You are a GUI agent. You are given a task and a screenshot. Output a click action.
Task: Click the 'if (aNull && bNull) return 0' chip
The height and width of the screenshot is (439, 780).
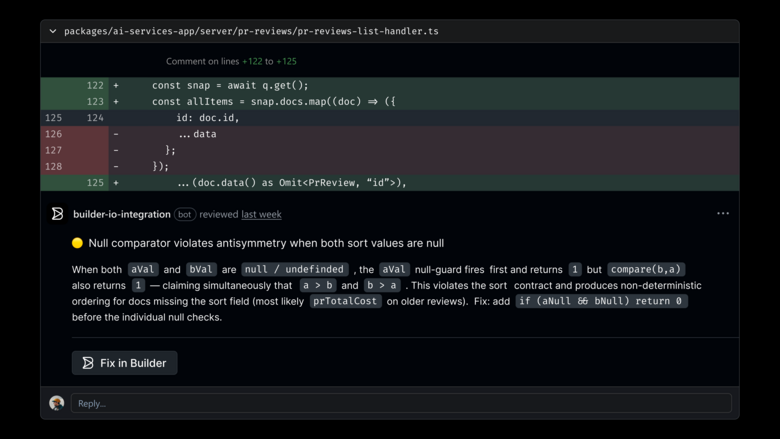(601, 301)
